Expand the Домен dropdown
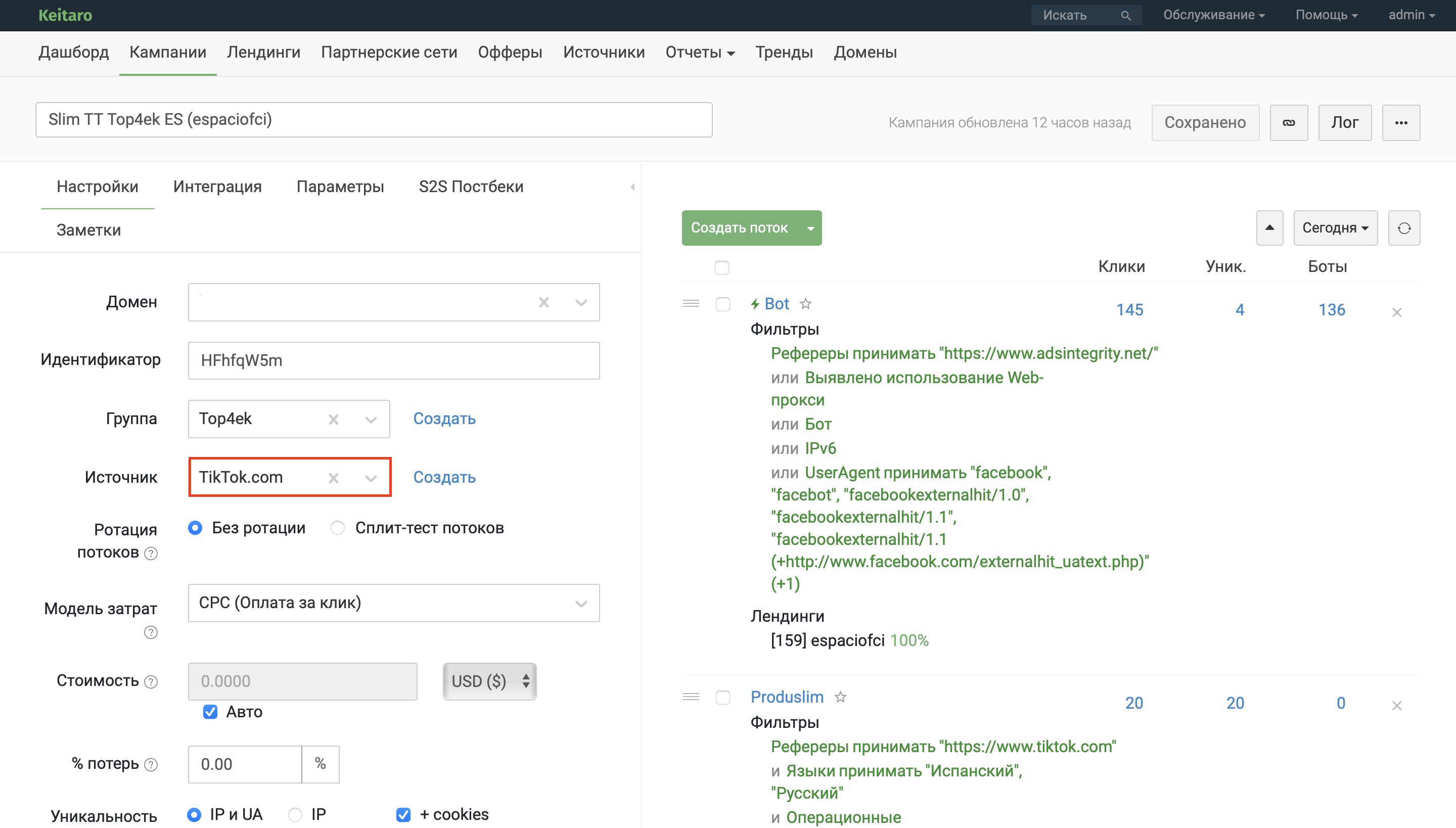 pyautogui.click(x=581, y=302)
